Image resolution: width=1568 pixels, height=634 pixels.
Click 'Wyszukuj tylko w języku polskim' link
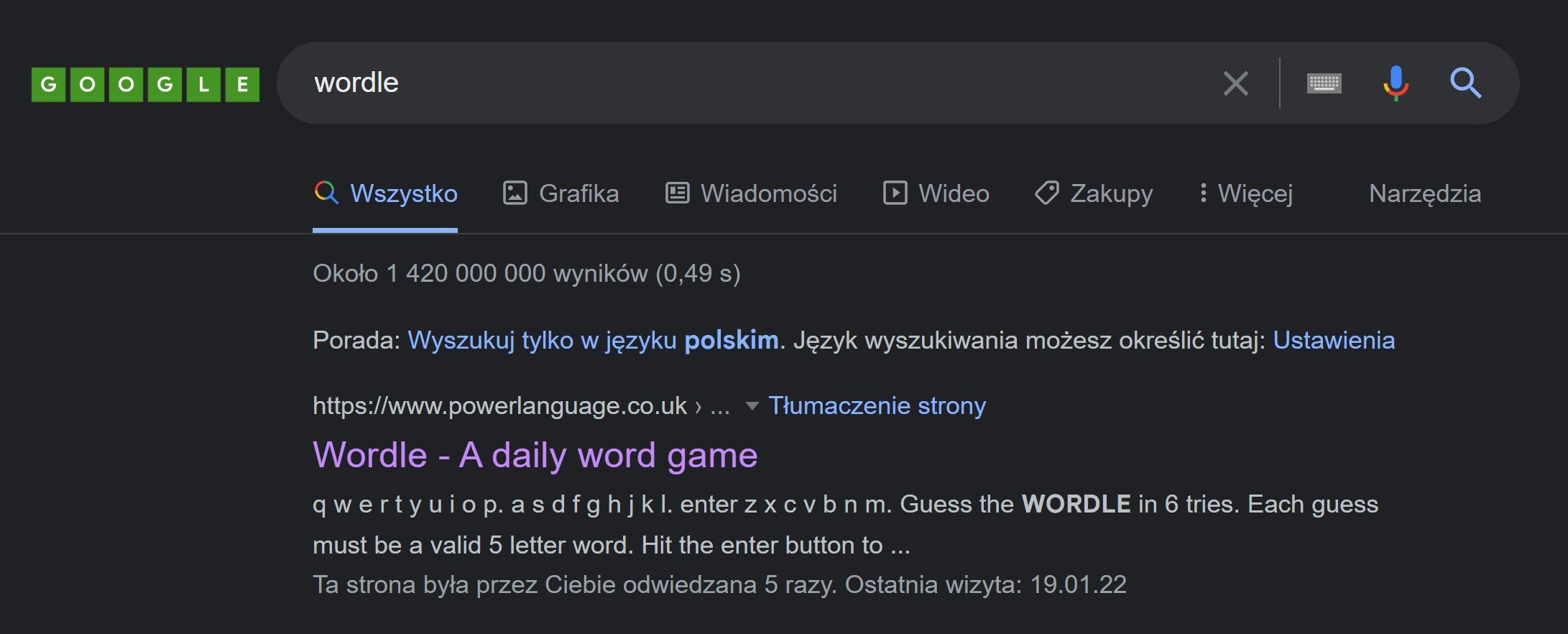[x=593, y=340]
